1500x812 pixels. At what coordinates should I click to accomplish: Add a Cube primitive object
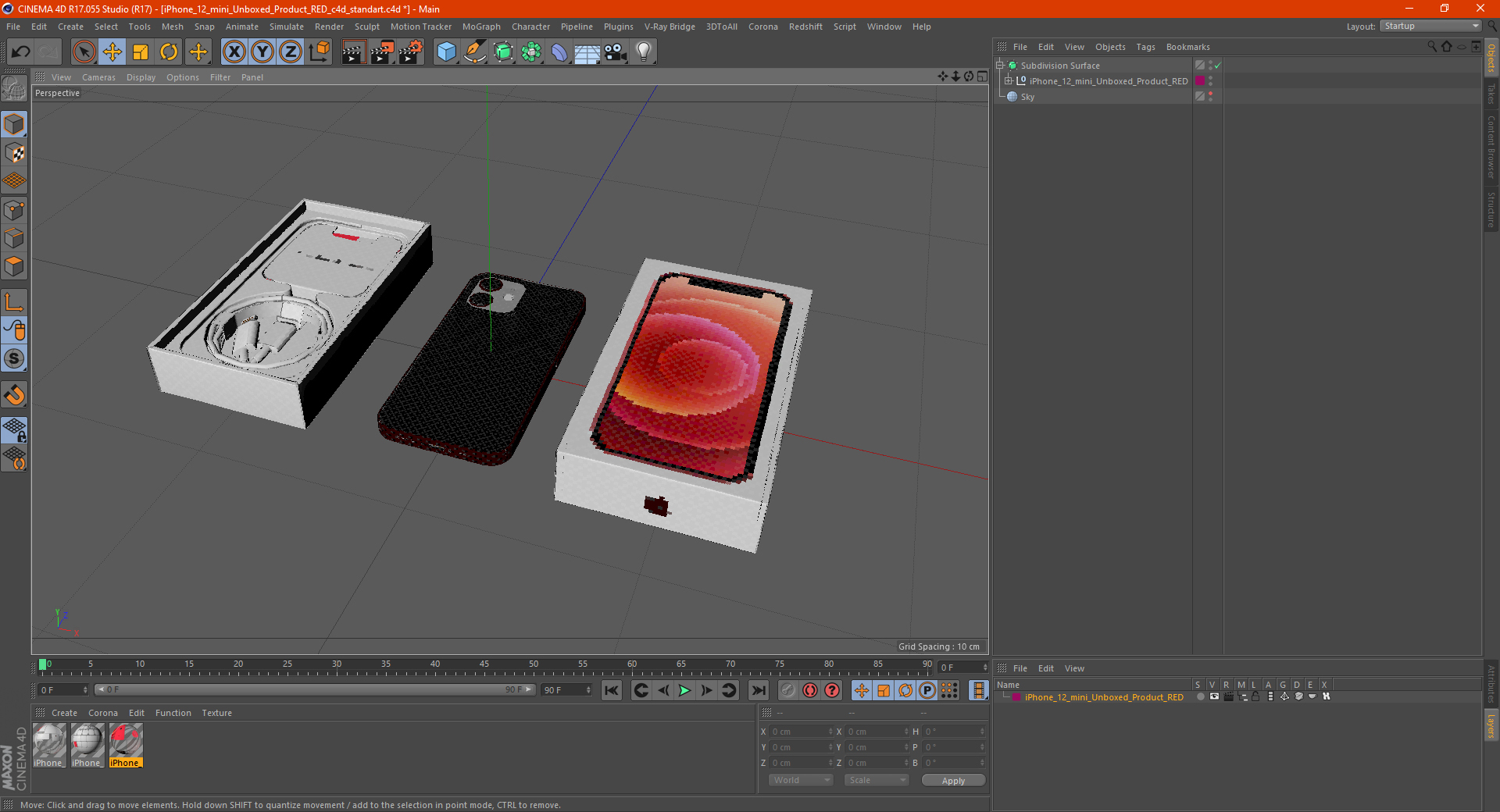coord(446,52)
